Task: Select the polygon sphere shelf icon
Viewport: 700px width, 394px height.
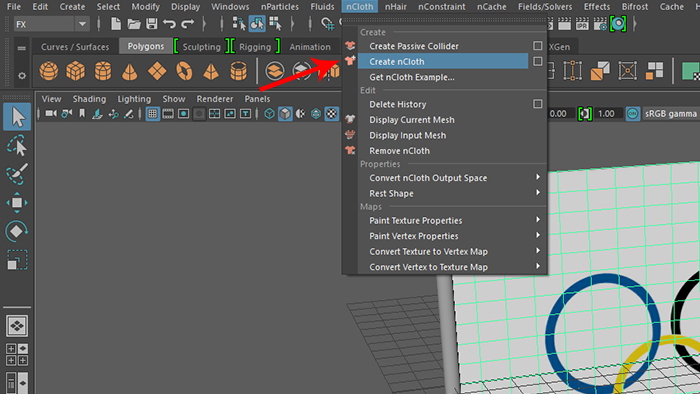Action: point(49,71)
